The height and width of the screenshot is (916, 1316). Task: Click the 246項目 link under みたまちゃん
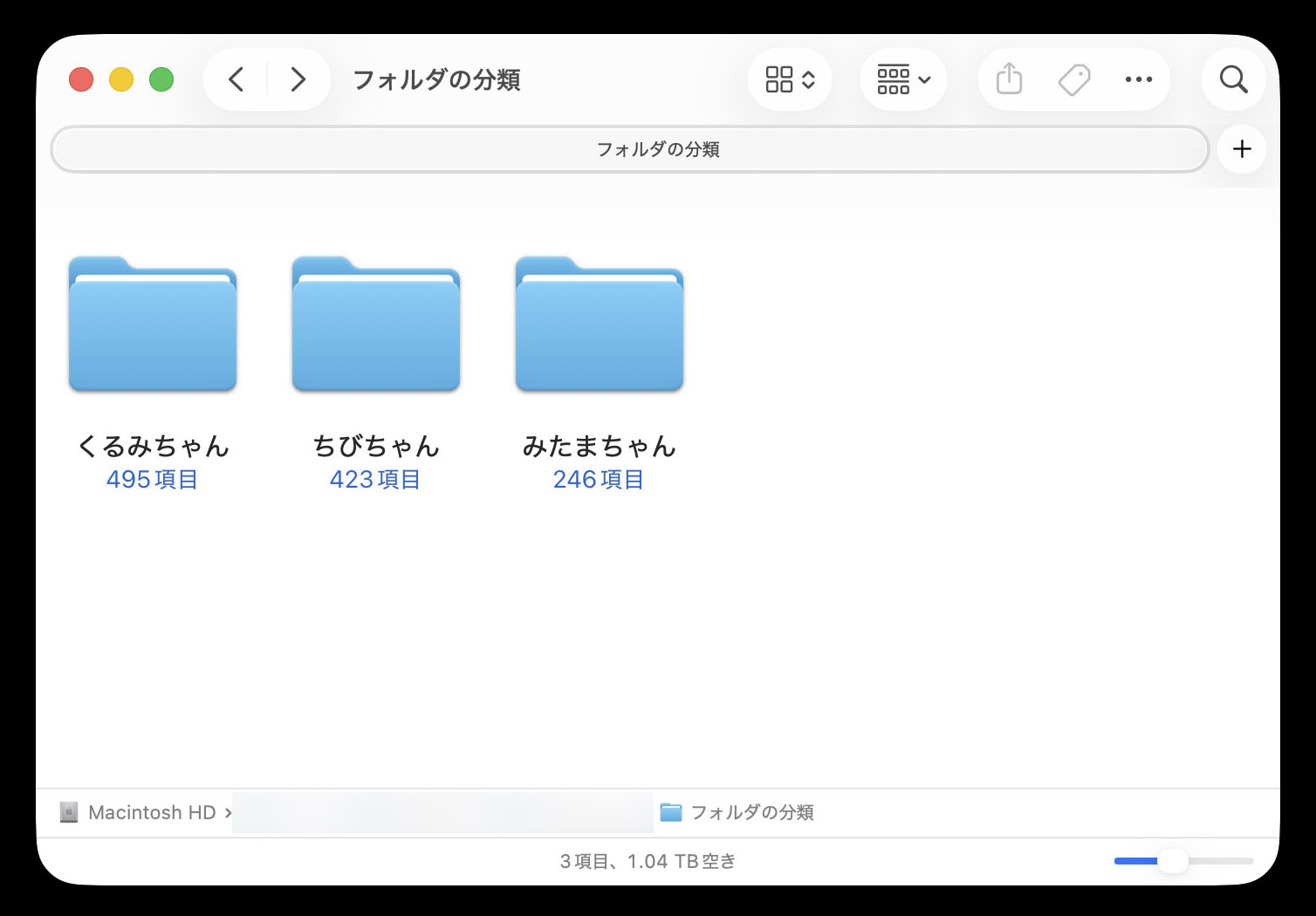coord(598,479)
